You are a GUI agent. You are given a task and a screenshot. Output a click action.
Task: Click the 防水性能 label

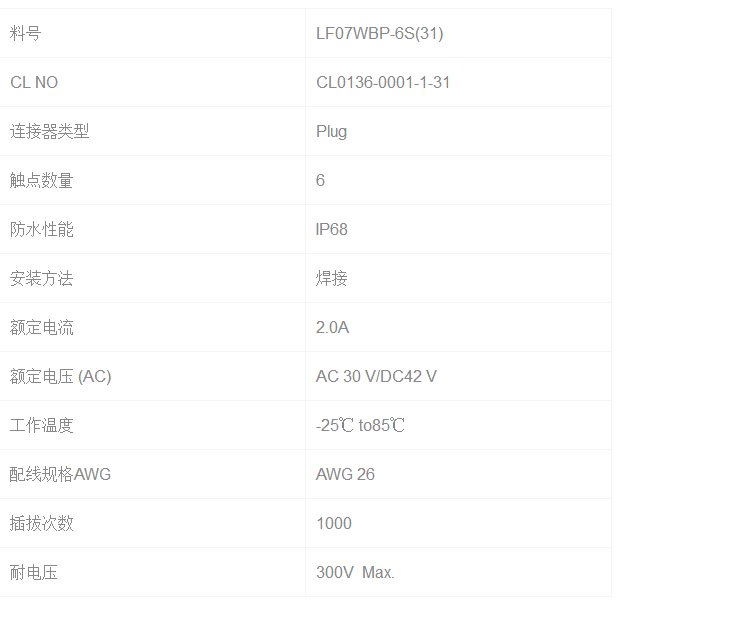[x=42, y=229]
